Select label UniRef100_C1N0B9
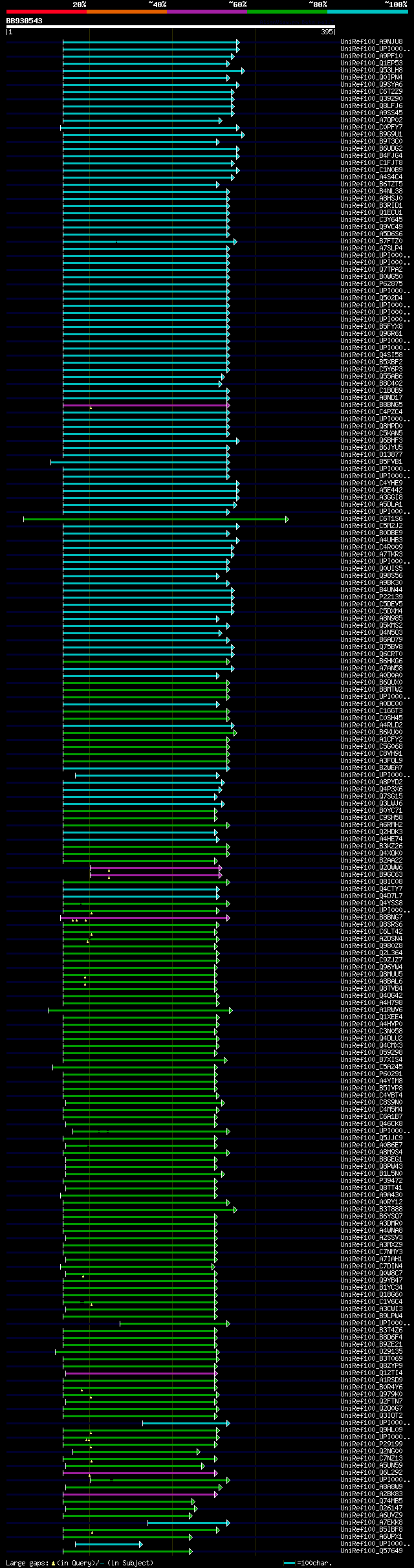Screen dimensions: 414x1568 pyautogui.click(x=371, y=170)
